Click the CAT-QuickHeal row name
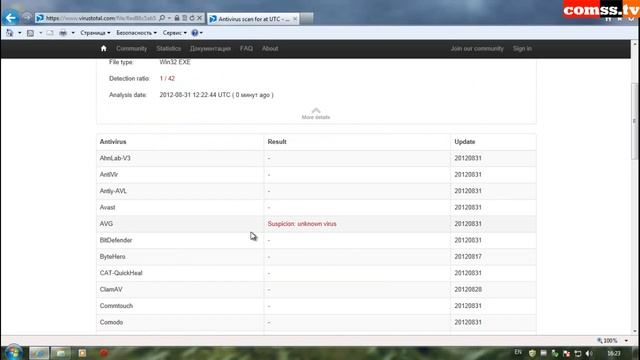 pyautogui.click(x=121, y=273)
